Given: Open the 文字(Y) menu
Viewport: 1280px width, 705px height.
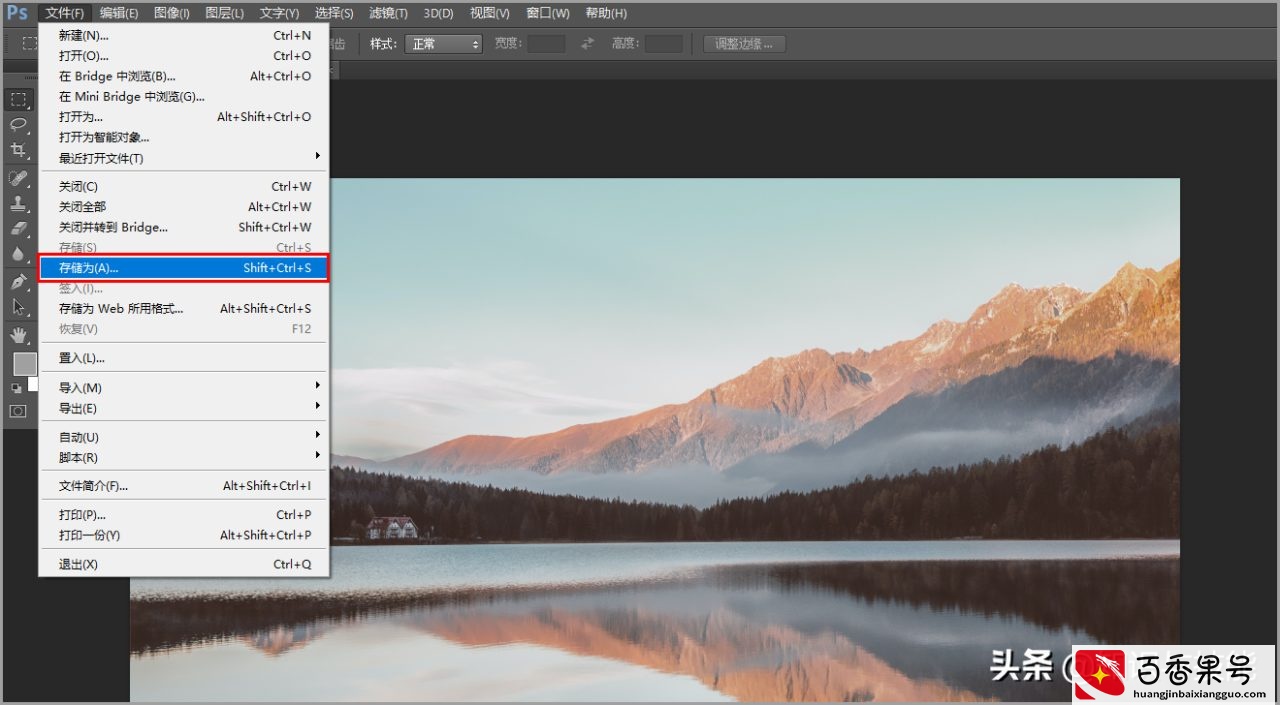Looking at the screenshot, I should pyautogui.click(x=279, y=13).
